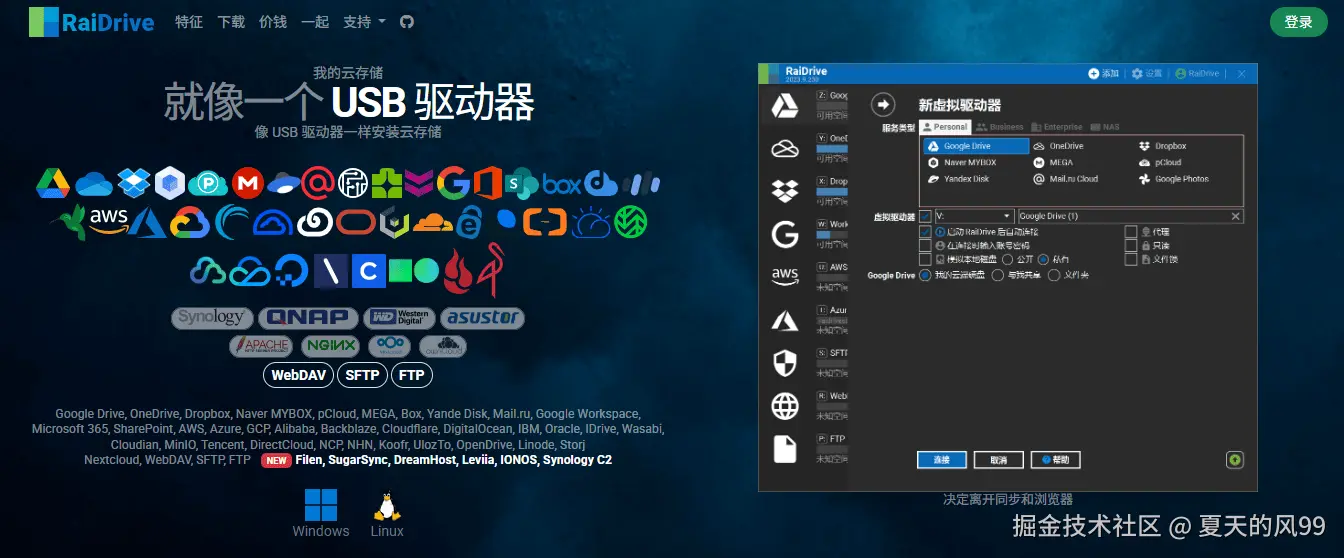This screenshot has width=1344, height=558.
Task: Enable the 只读 checkbox
Action: [x=1131, y=245]
